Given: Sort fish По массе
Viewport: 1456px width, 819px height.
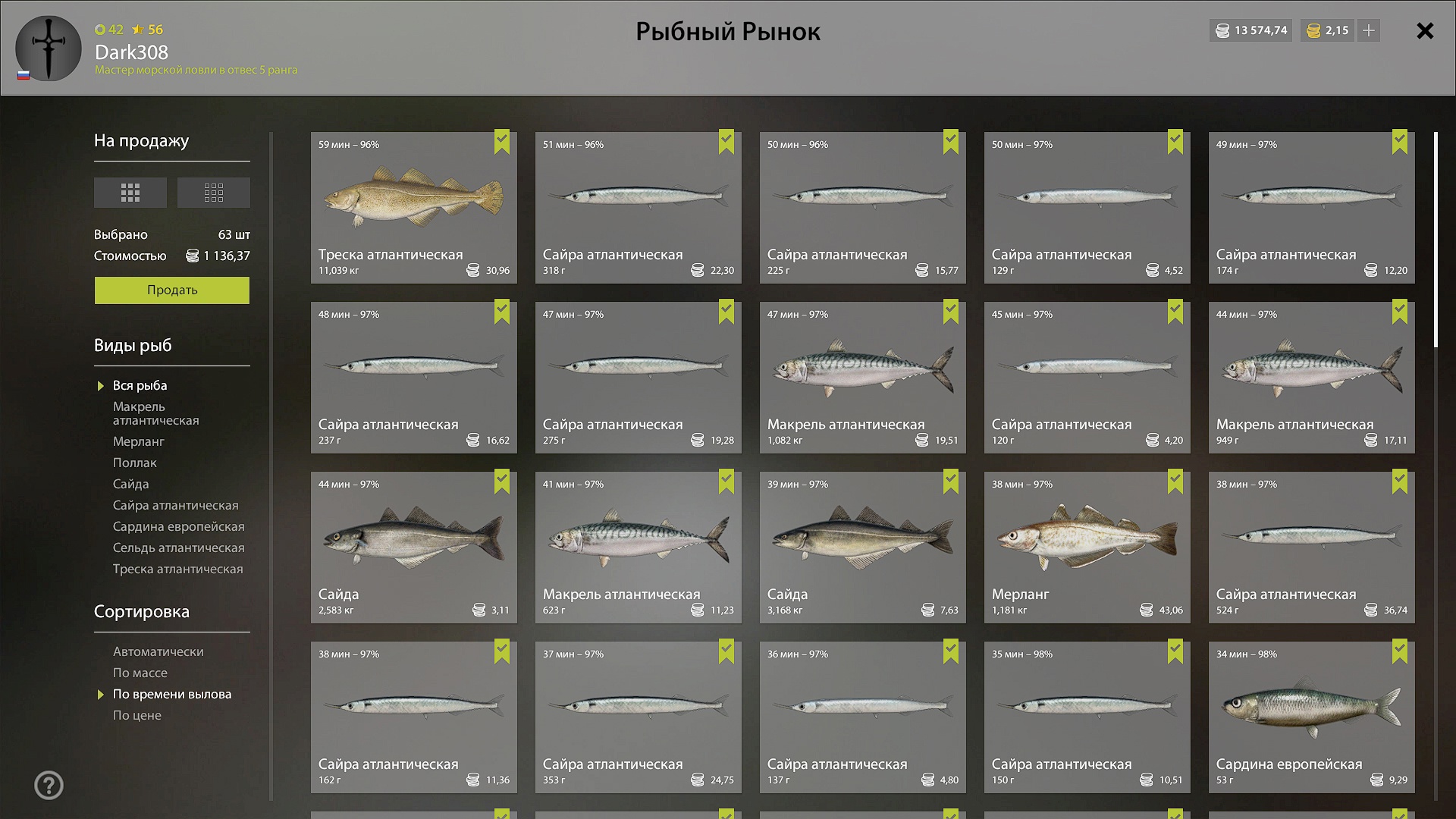Looking at the screenshot, I should 140,673.
